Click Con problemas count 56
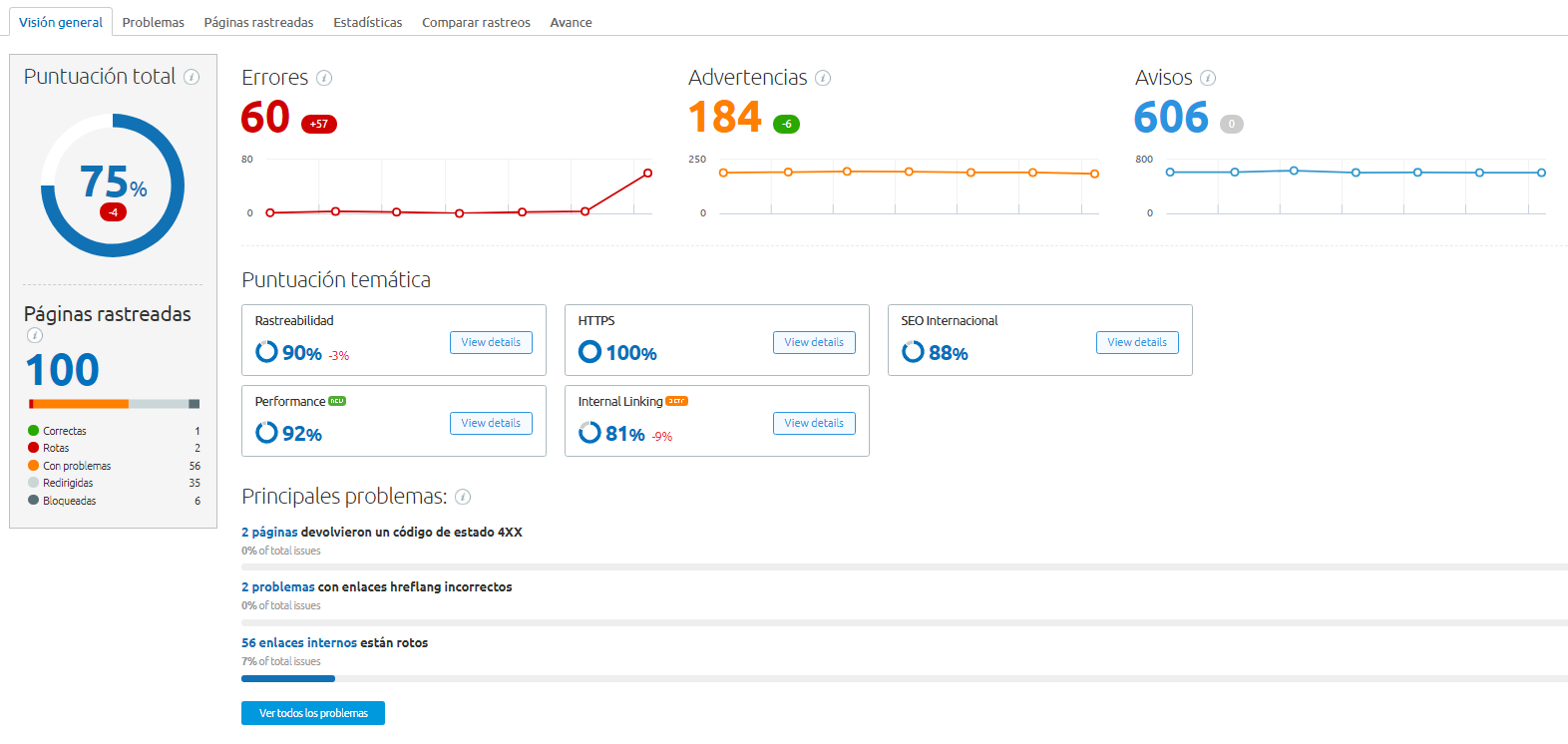 [195, 466]
